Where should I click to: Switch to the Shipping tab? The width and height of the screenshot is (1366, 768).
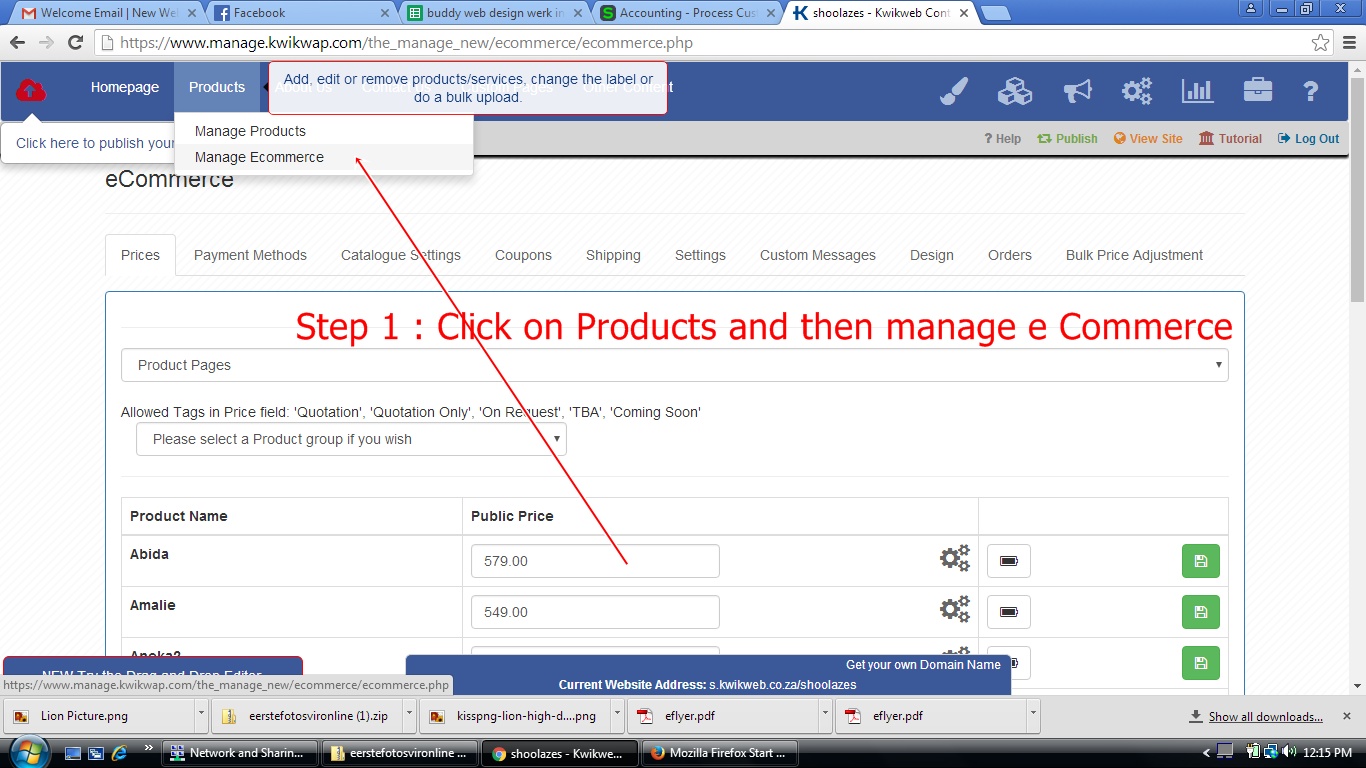pyautogui.click(x=613, y=255)
